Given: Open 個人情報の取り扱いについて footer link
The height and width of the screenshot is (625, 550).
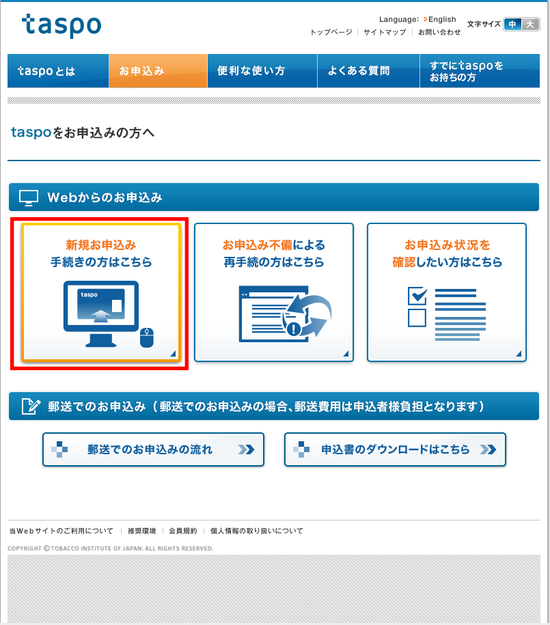Looking at the screenshot, I should click(257, 531).
